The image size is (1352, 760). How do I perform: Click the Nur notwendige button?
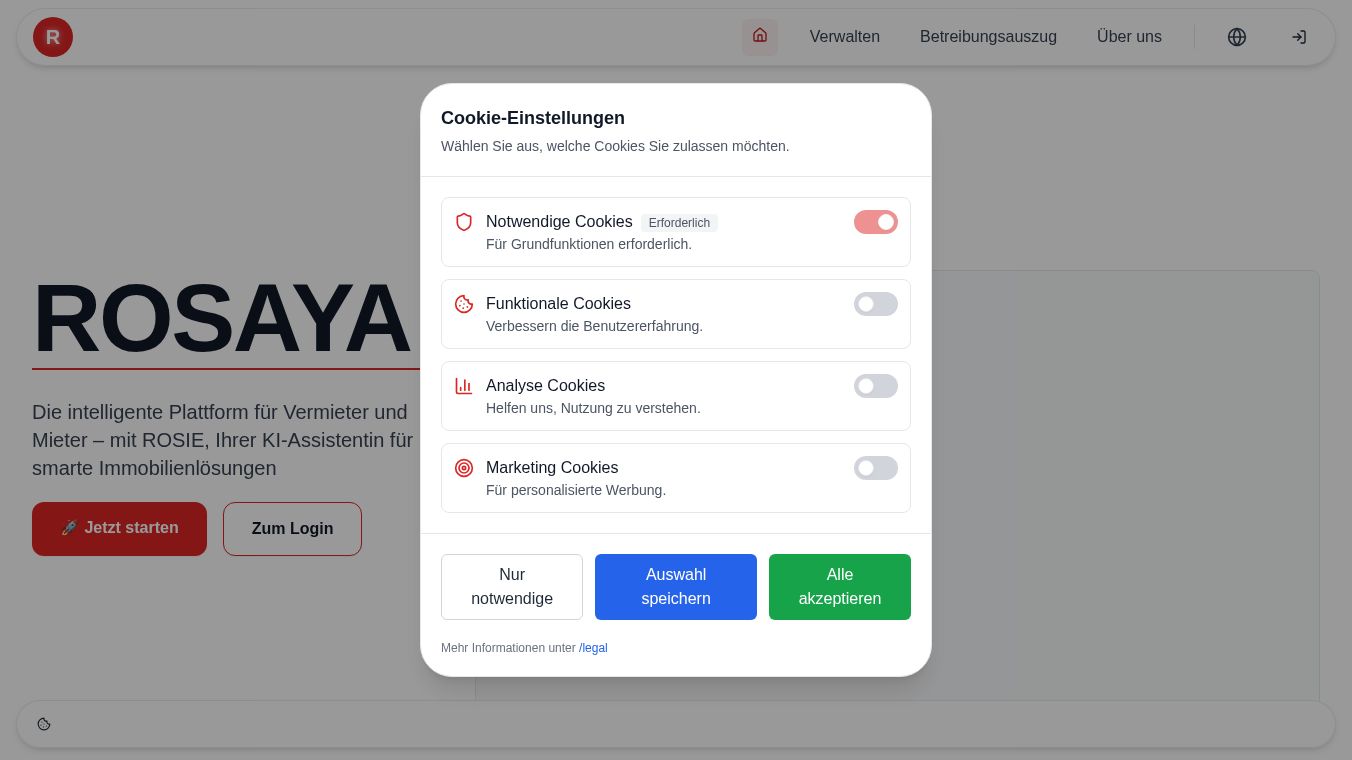click(512, 587)
